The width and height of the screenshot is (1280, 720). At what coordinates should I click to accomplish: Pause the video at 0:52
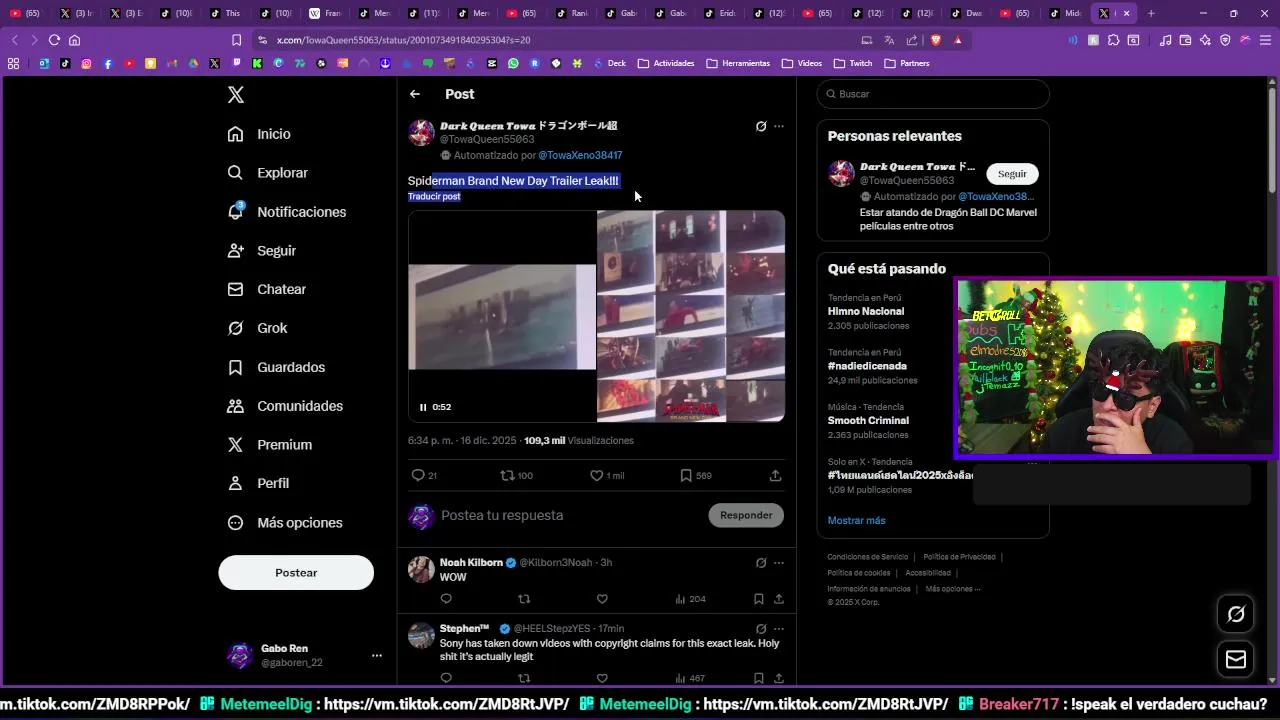click(423, 407)
